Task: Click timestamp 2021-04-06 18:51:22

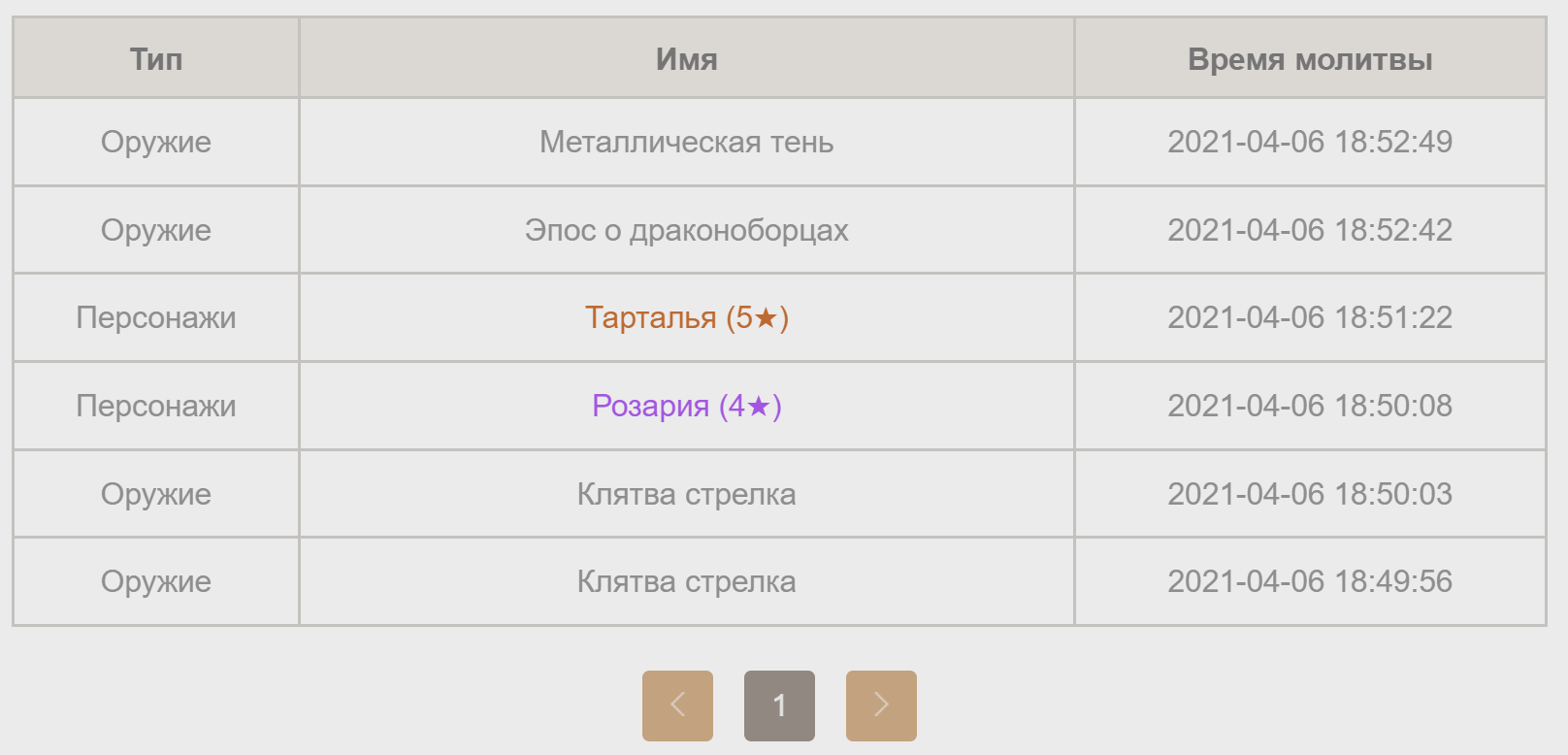Action: pos(1310,317)
